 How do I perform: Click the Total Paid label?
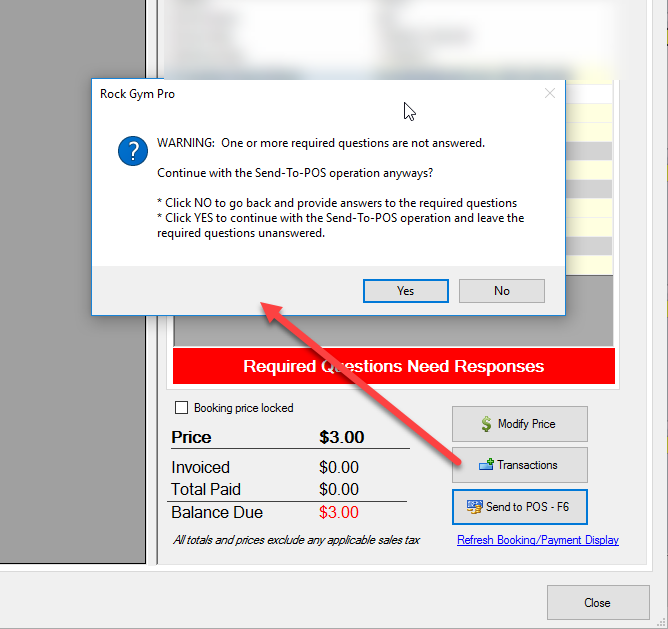[x=206, y=489]
